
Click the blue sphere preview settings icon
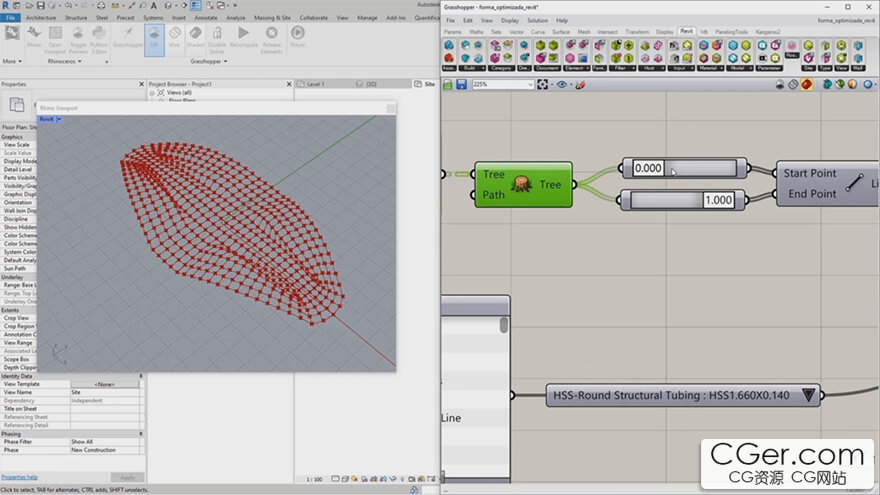(868, 84)
